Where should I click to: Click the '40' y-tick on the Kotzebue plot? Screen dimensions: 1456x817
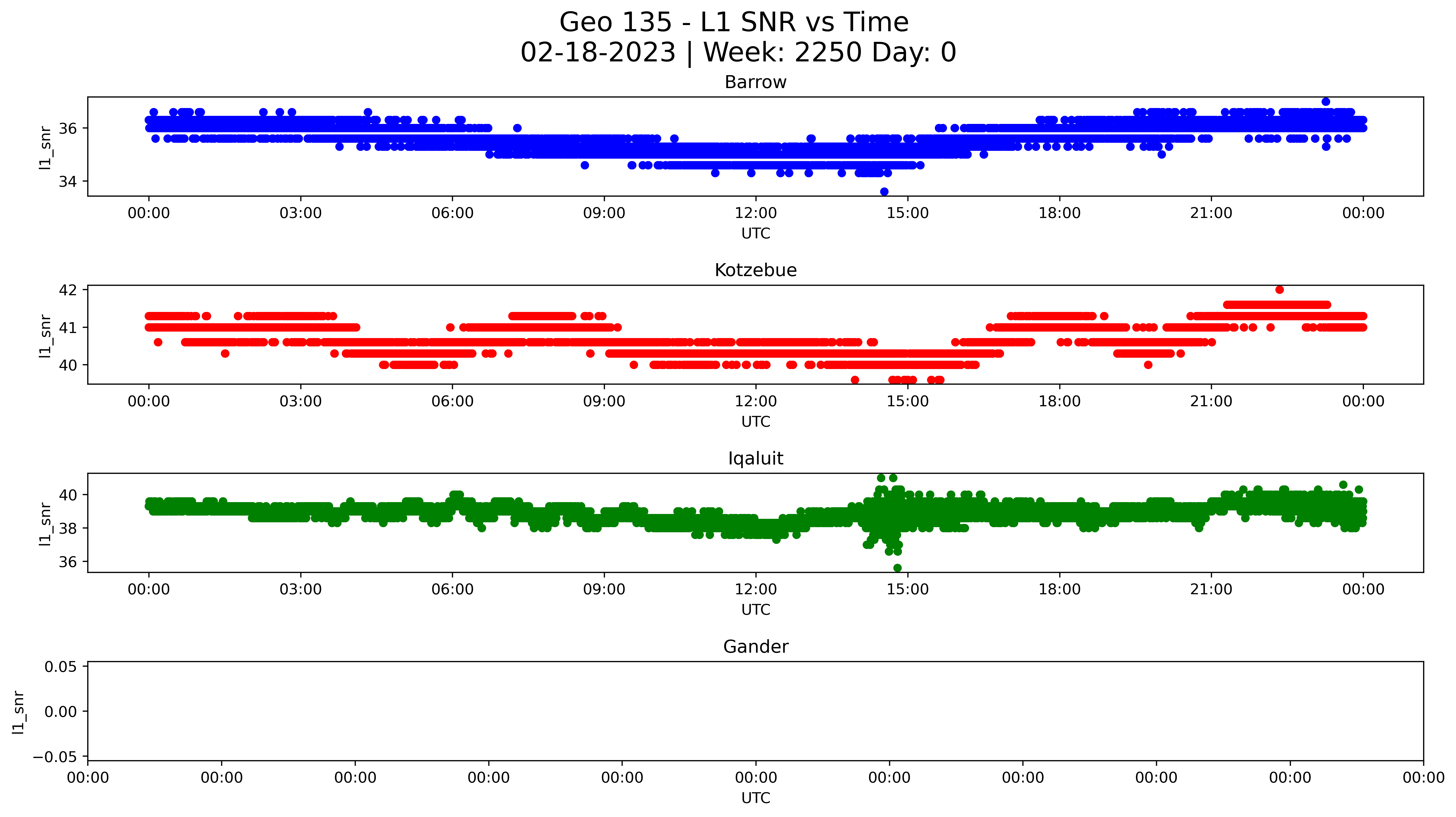click(68, 365)
